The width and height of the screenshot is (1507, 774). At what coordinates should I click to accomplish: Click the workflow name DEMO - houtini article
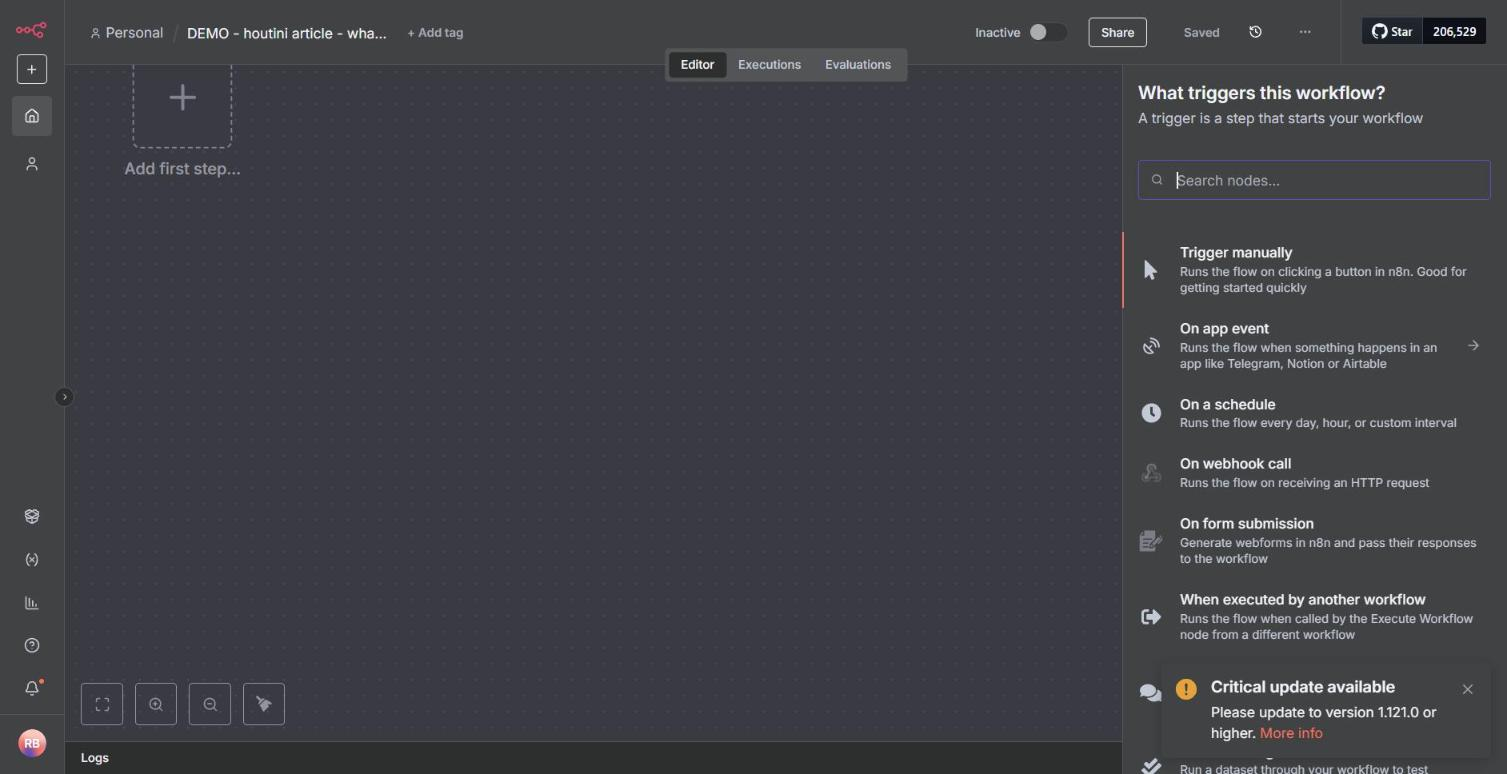coord(287,33)
